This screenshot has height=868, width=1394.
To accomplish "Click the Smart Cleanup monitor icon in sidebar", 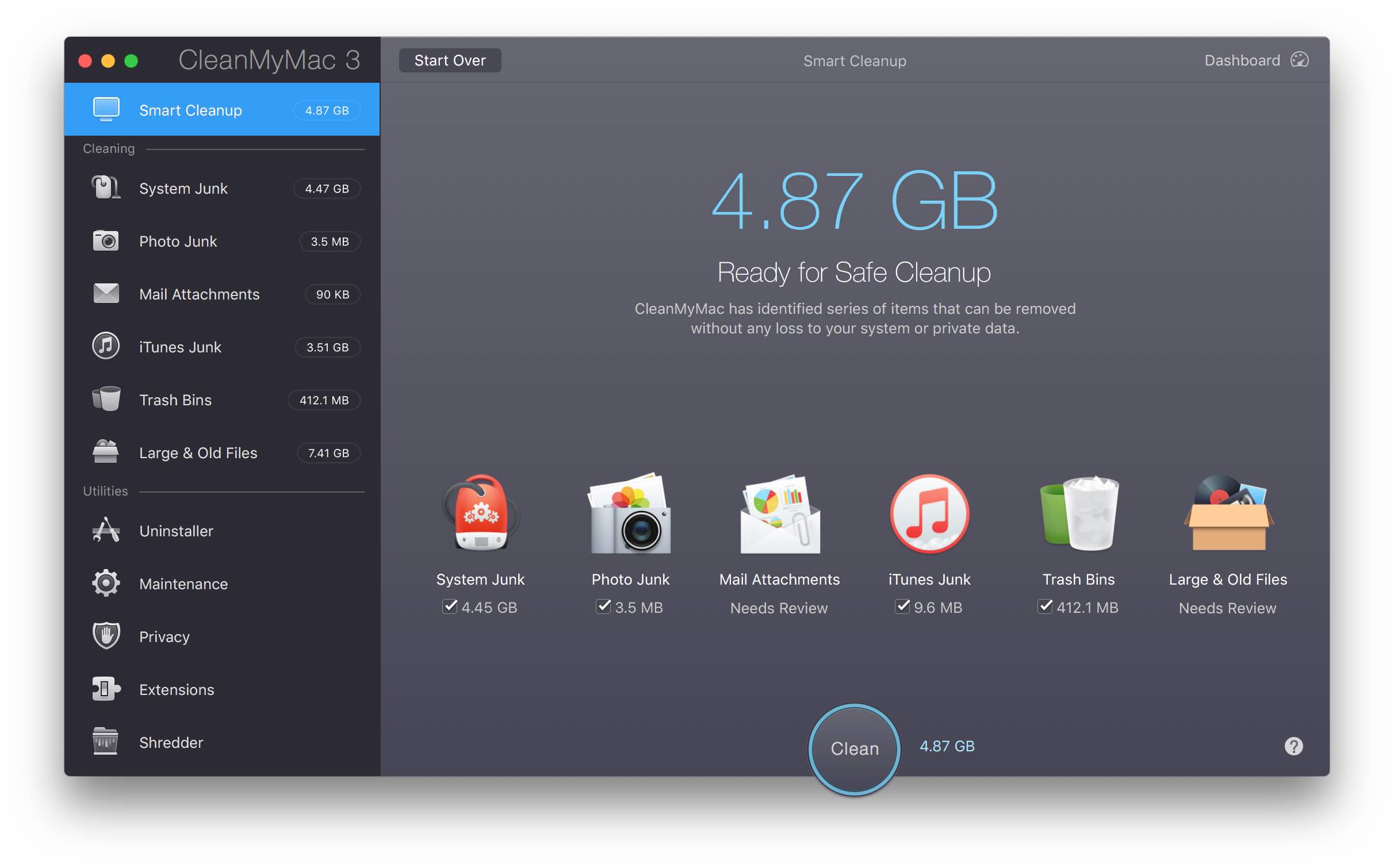I will pos(106,109).
